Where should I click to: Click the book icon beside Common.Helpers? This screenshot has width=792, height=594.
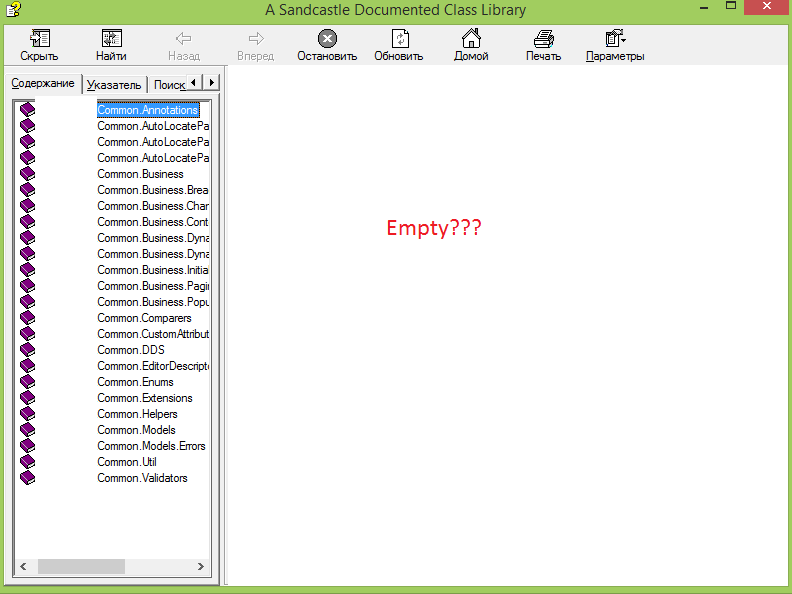click(27, 414)
